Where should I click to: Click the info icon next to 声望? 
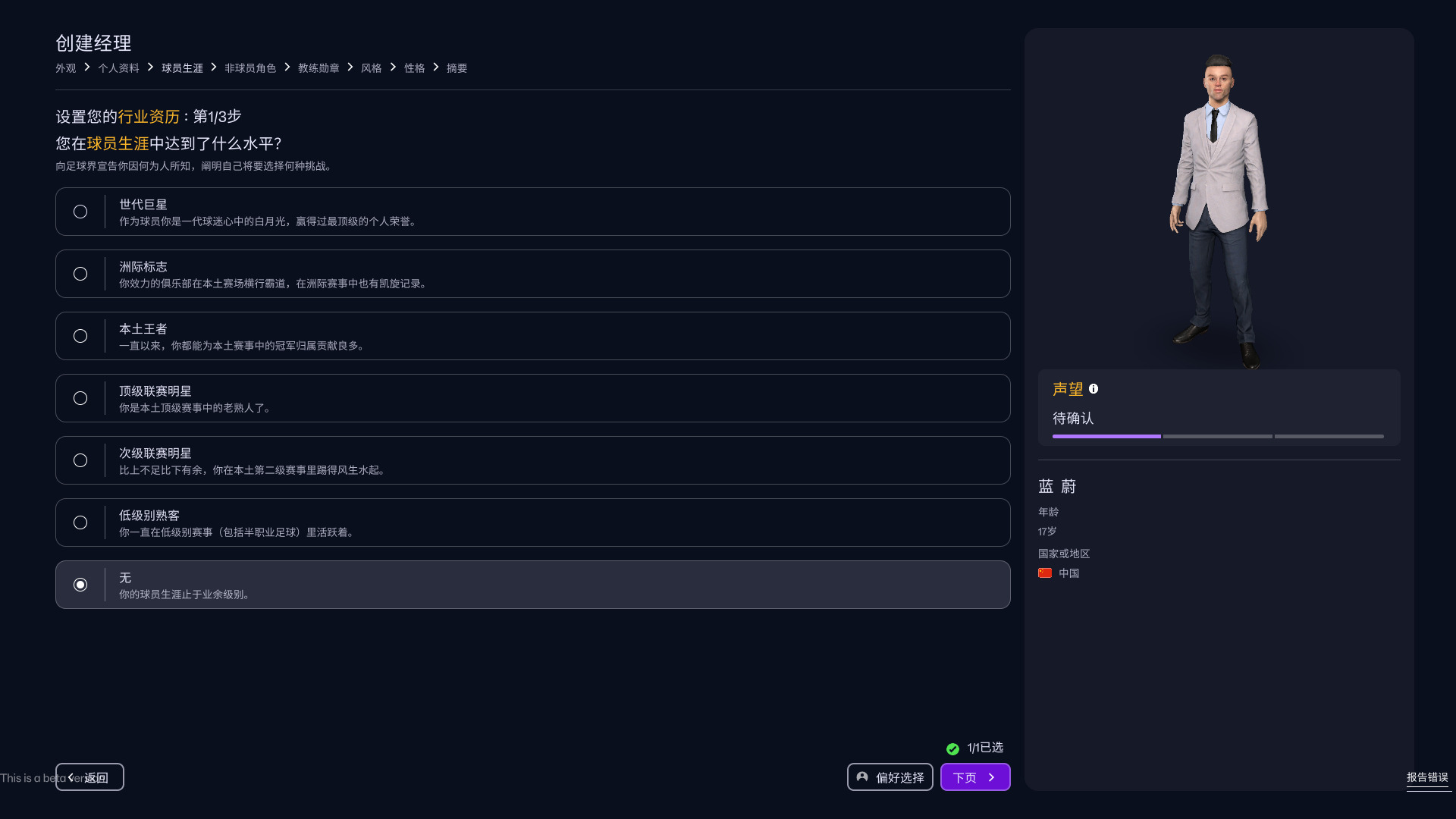click(x=1094, y=389)
